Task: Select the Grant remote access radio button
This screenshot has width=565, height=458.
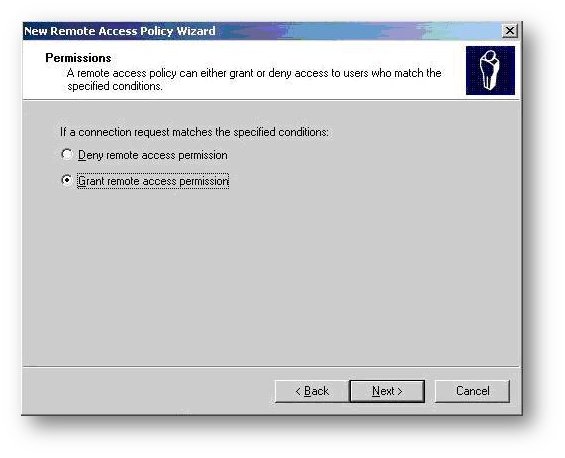Action: click(x=67, y=180)
